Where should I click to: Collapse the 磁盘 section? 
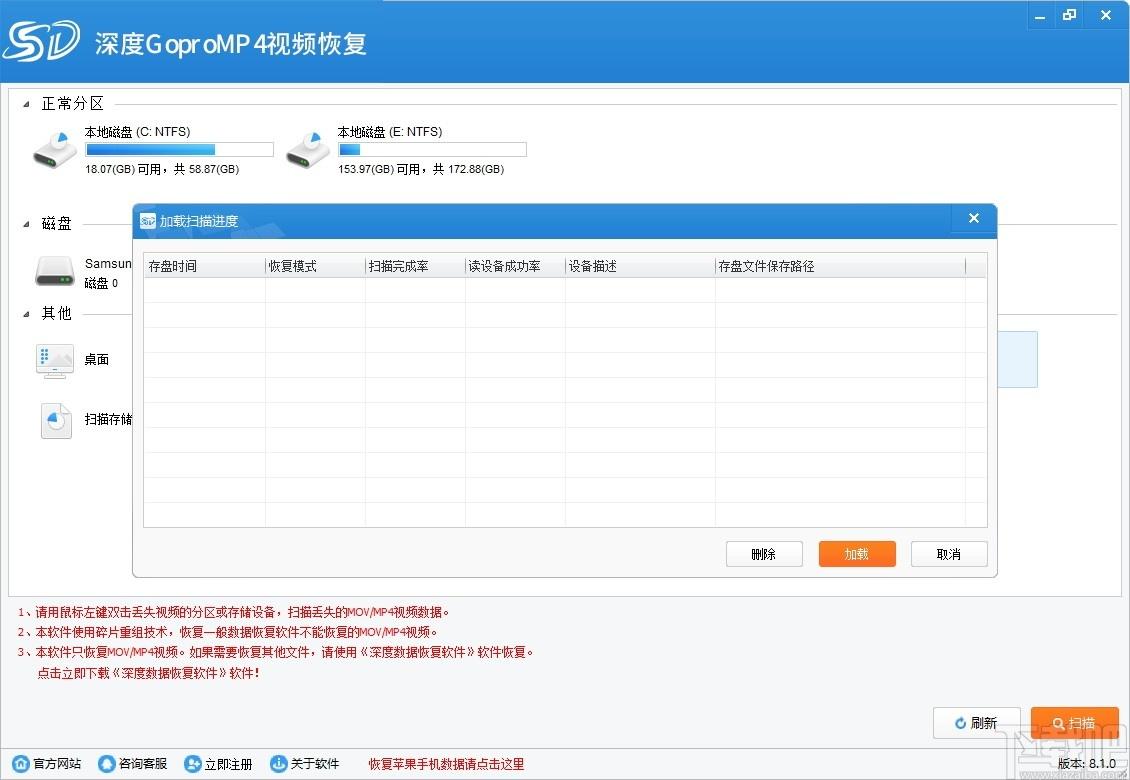pos(26,224)
